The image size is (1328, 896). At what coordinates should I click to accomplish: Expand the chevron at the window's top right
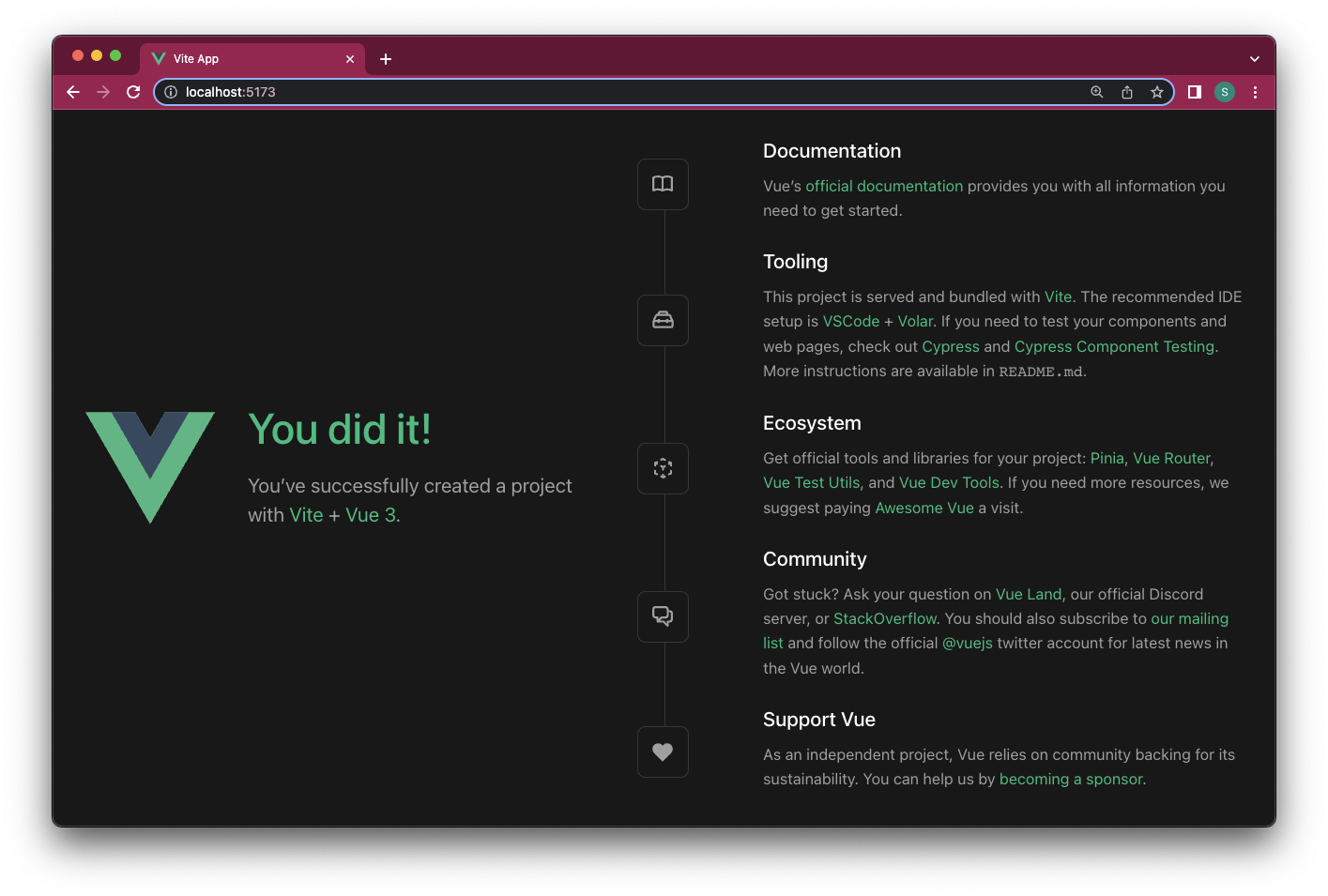tap(1255, 58)
